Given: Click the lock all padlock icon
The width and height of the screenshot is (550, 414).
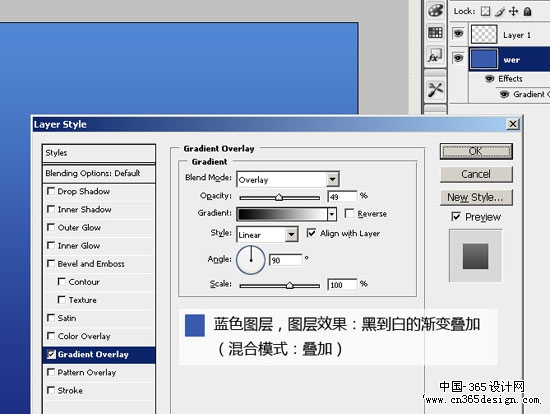Looking at the screenshot, I should point(527,12).
